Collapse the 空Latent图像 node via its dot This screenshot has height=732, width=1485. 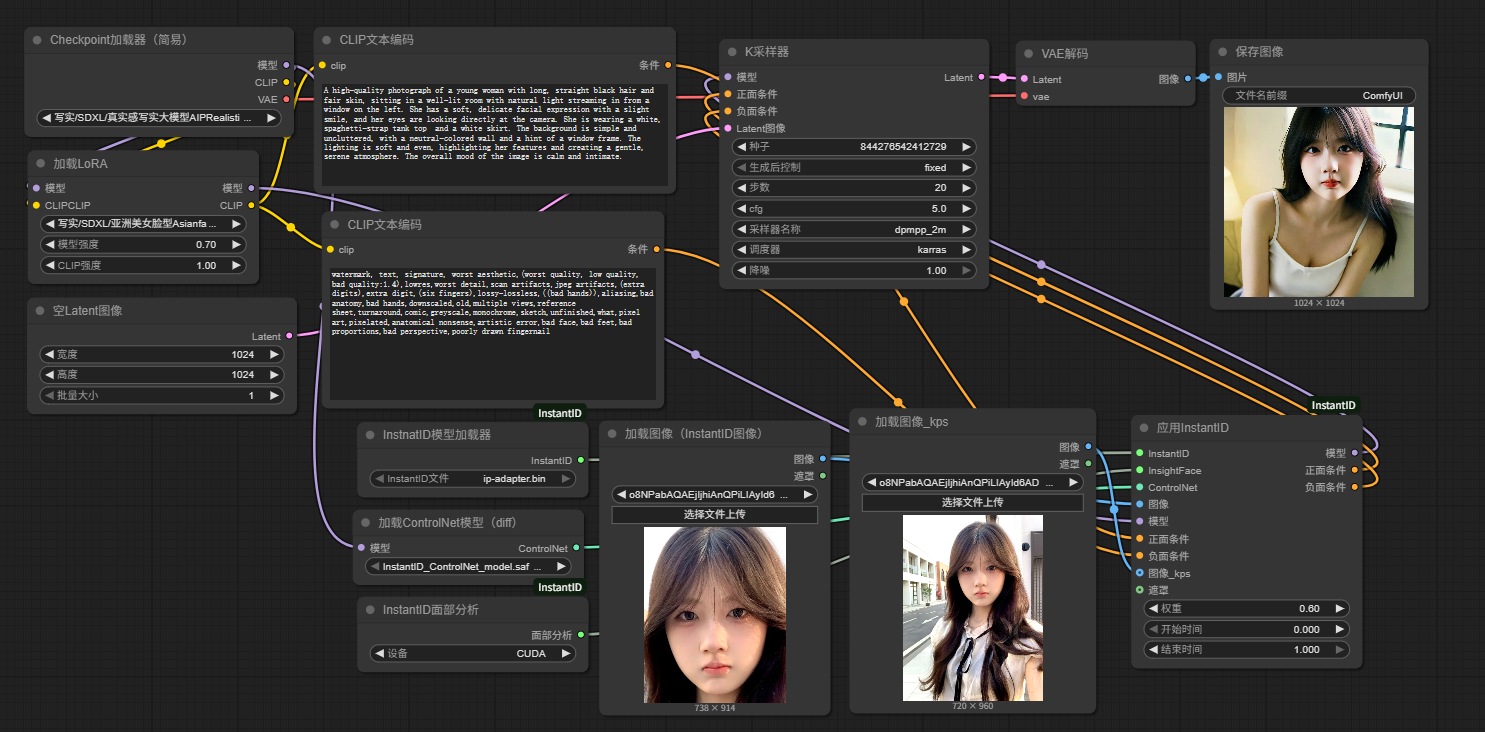(41, 311)
